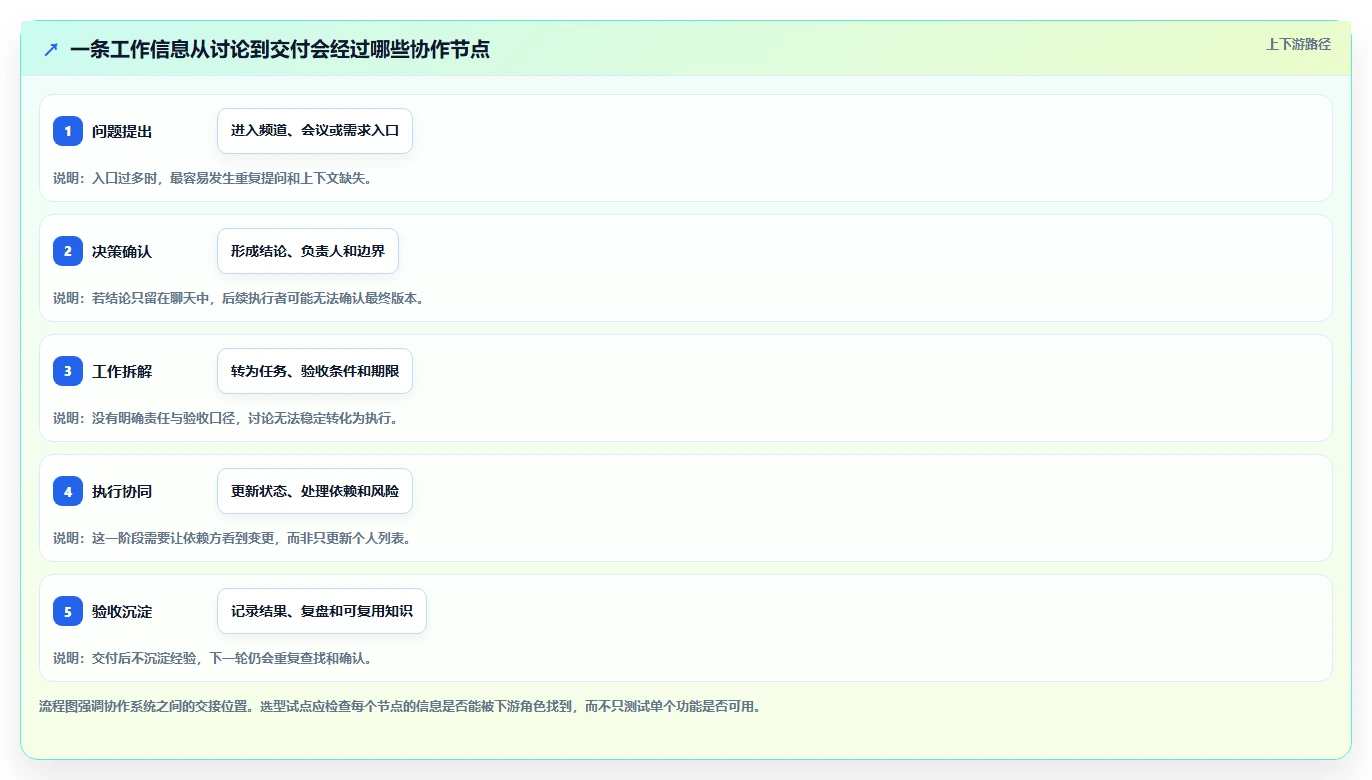Image resolution: width=1372 pixels, height=780 pixels.
Task: Select the 问题提出 step label
Action: pos(122,131)
